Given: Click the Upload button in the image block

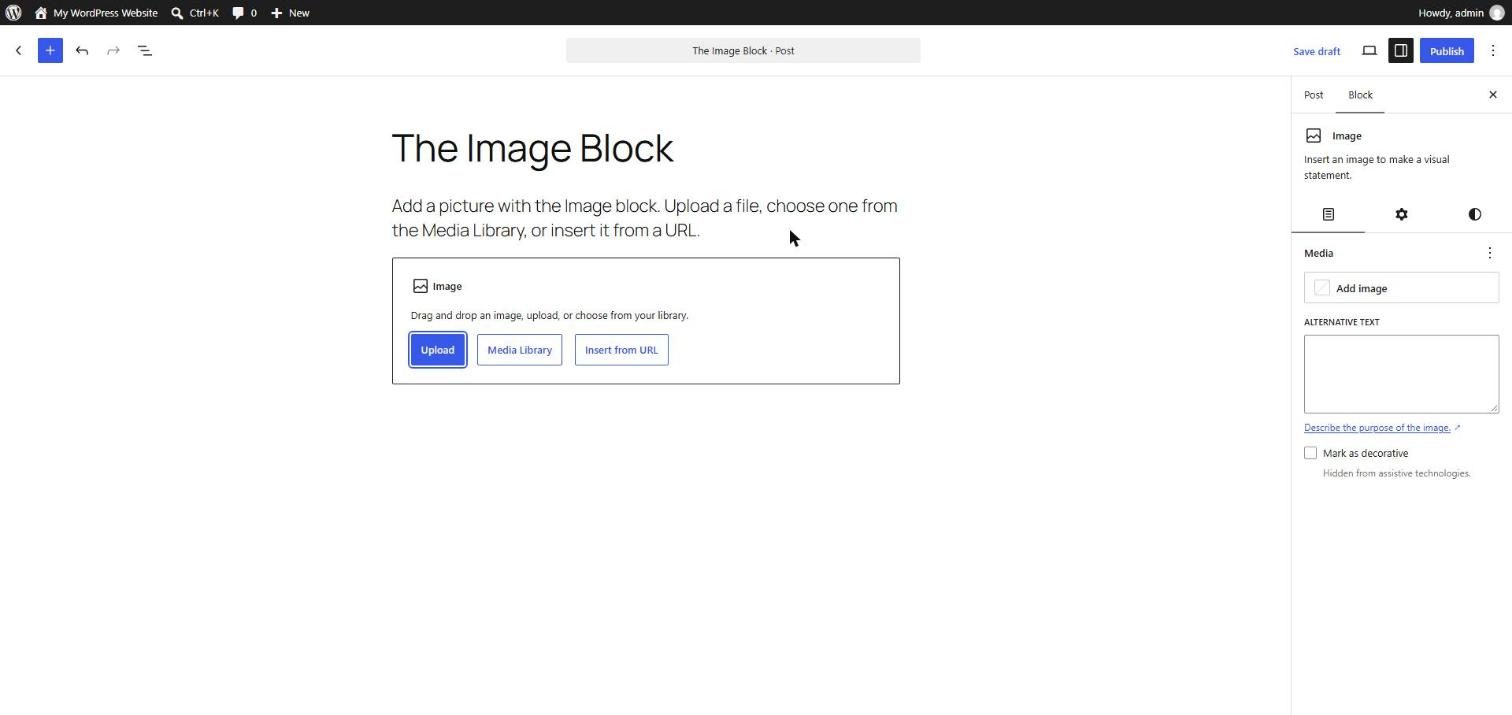Looking at the screenshot, I should point(437,350).
